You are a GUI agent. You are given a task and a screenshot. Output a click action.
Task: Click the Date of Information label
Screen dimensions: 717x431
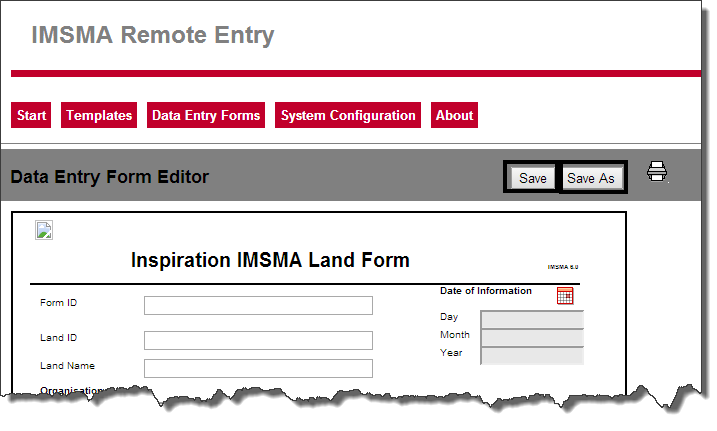click(x=486, y=291)
